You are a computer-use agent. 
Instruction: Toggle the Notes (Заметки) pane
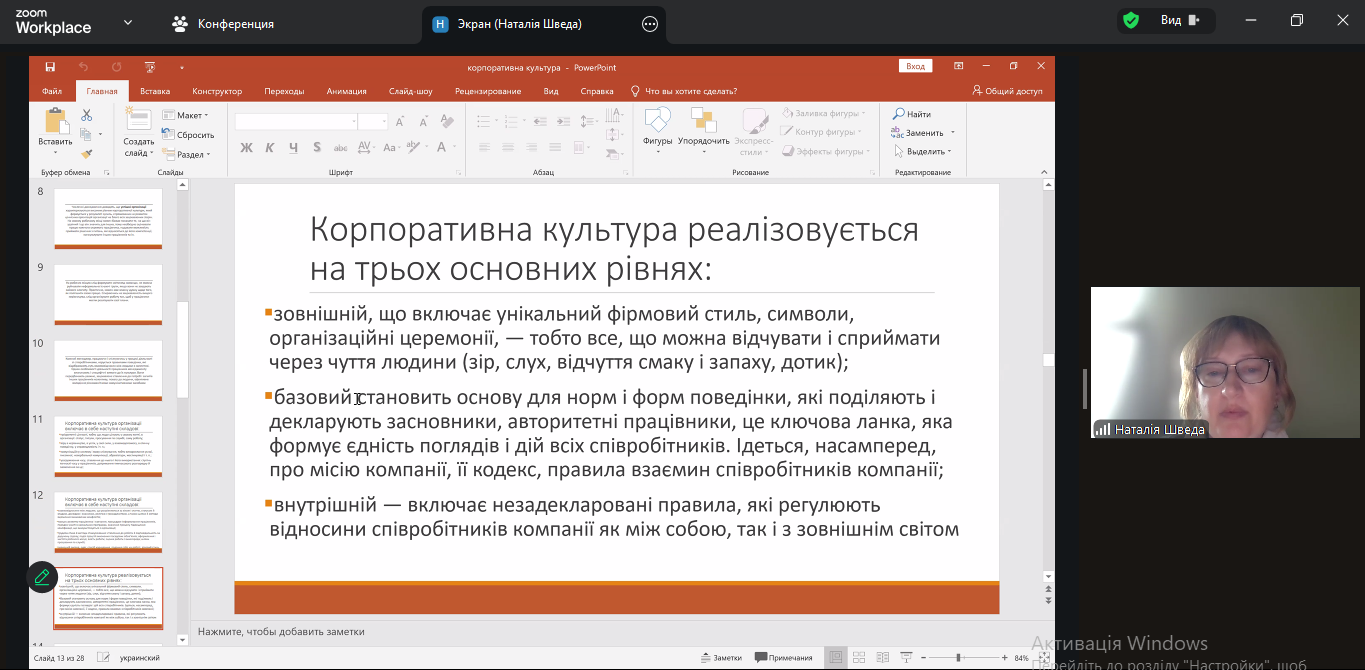click(x=720, y=658)
